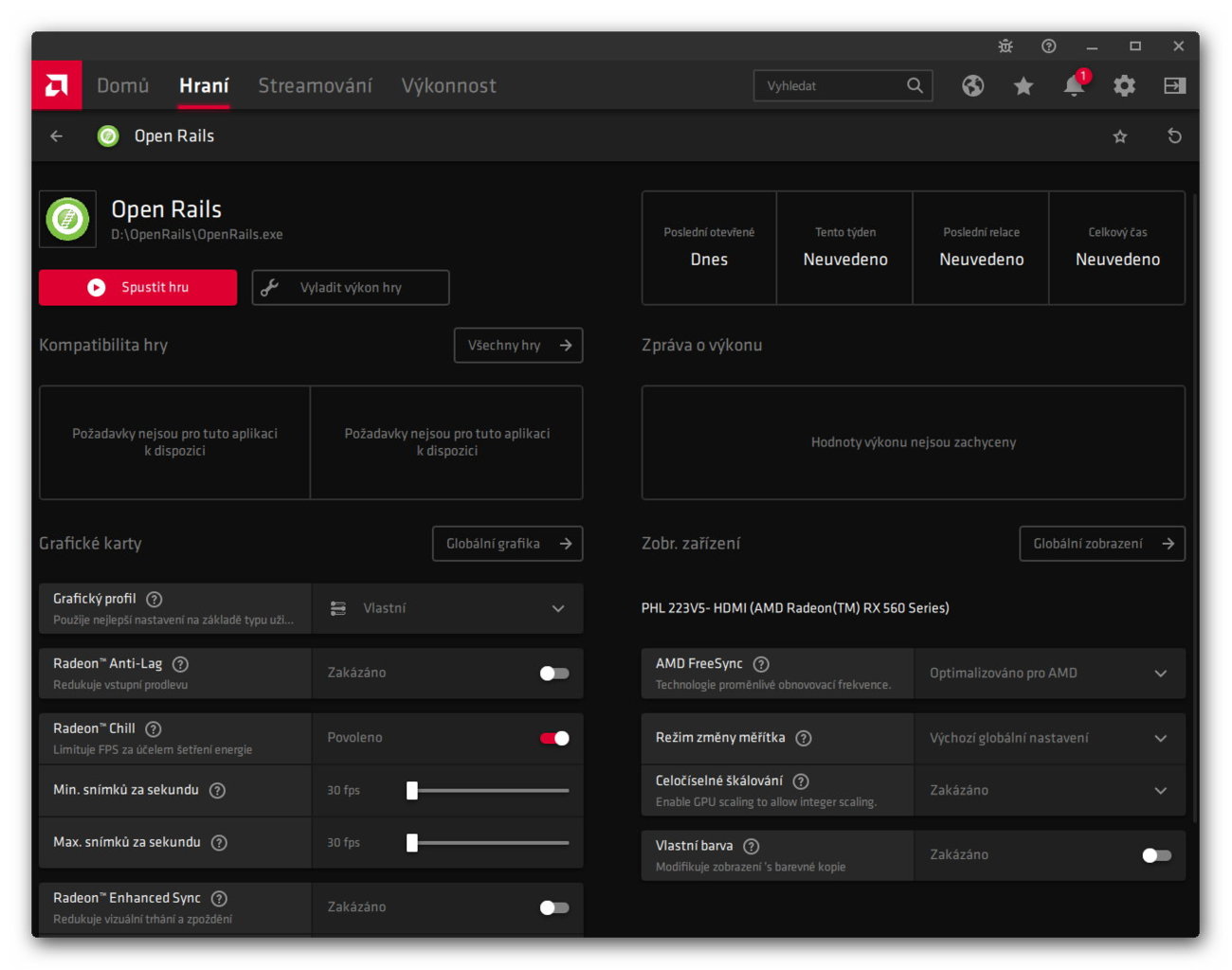Viewport: 1232px width, 970px height.
Task: Show help for Radeon Anti-Lag
Action: point(180,664)
